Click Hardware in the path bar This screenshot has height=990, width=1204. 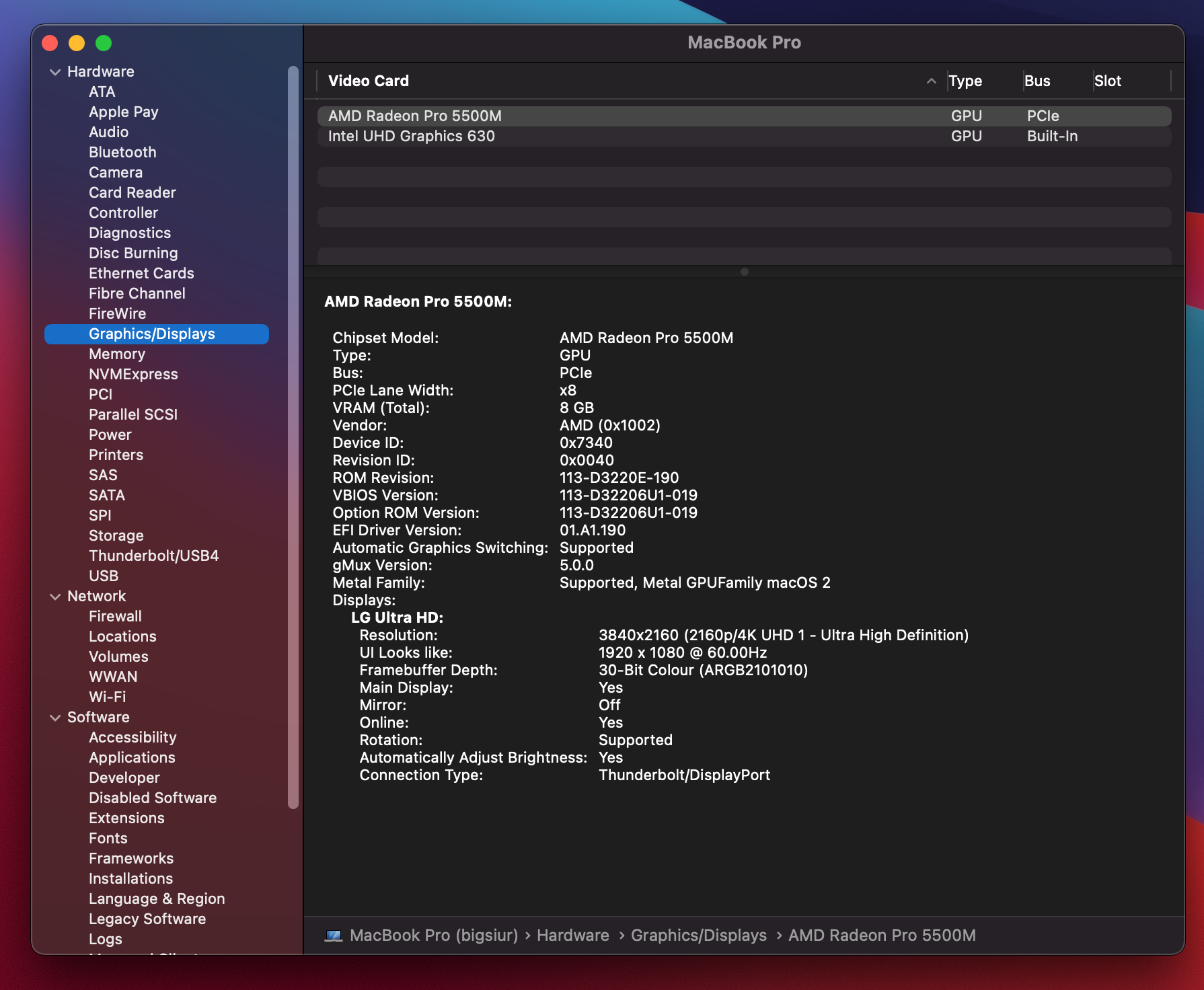coord(572,936)
